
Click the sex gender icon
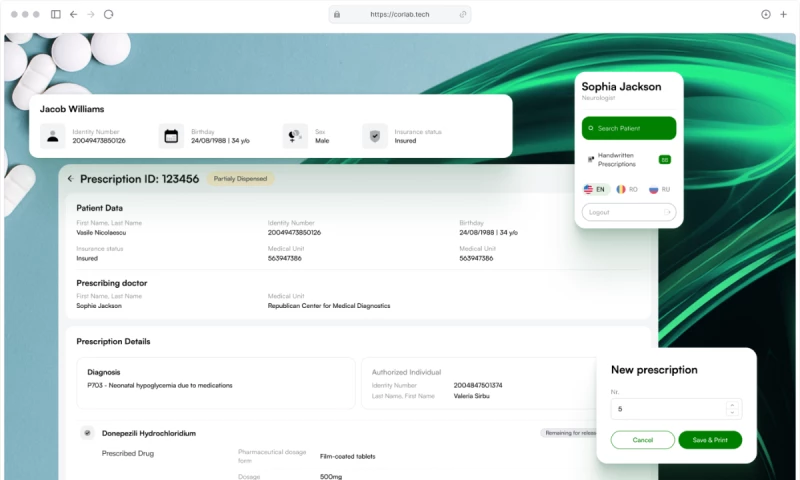(294, 136)
